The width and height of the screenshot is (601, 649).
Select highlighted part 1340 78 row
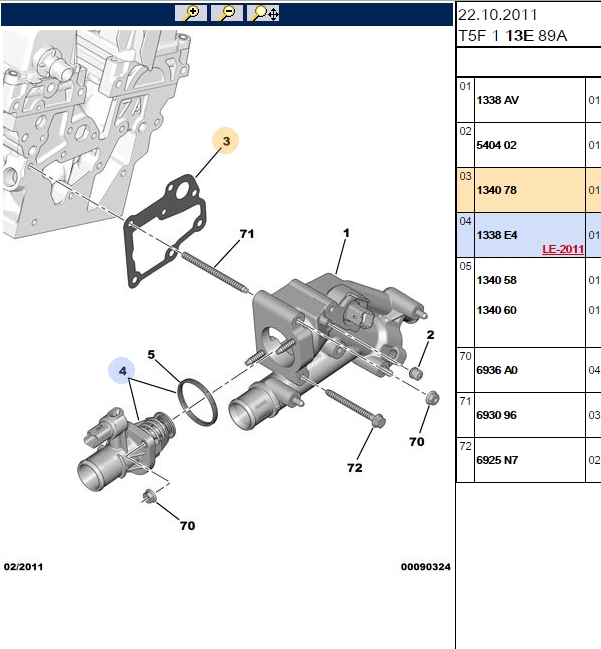coord(529,190)
